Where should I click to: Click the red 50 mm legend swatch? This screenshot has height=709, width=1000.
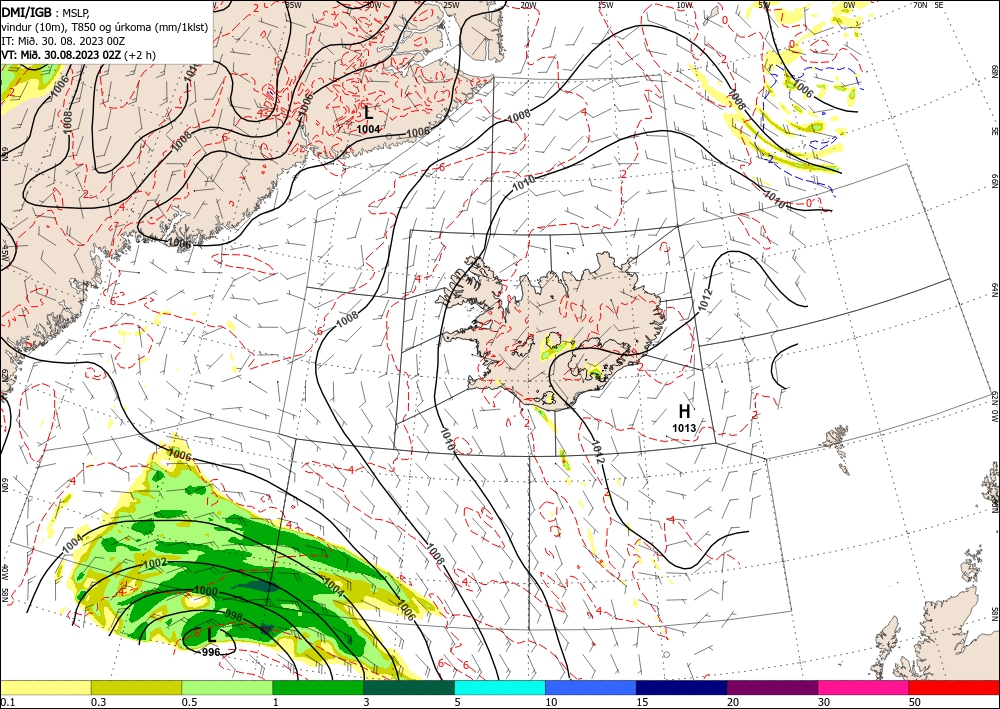pyautogui.click(x=954, y=688)
